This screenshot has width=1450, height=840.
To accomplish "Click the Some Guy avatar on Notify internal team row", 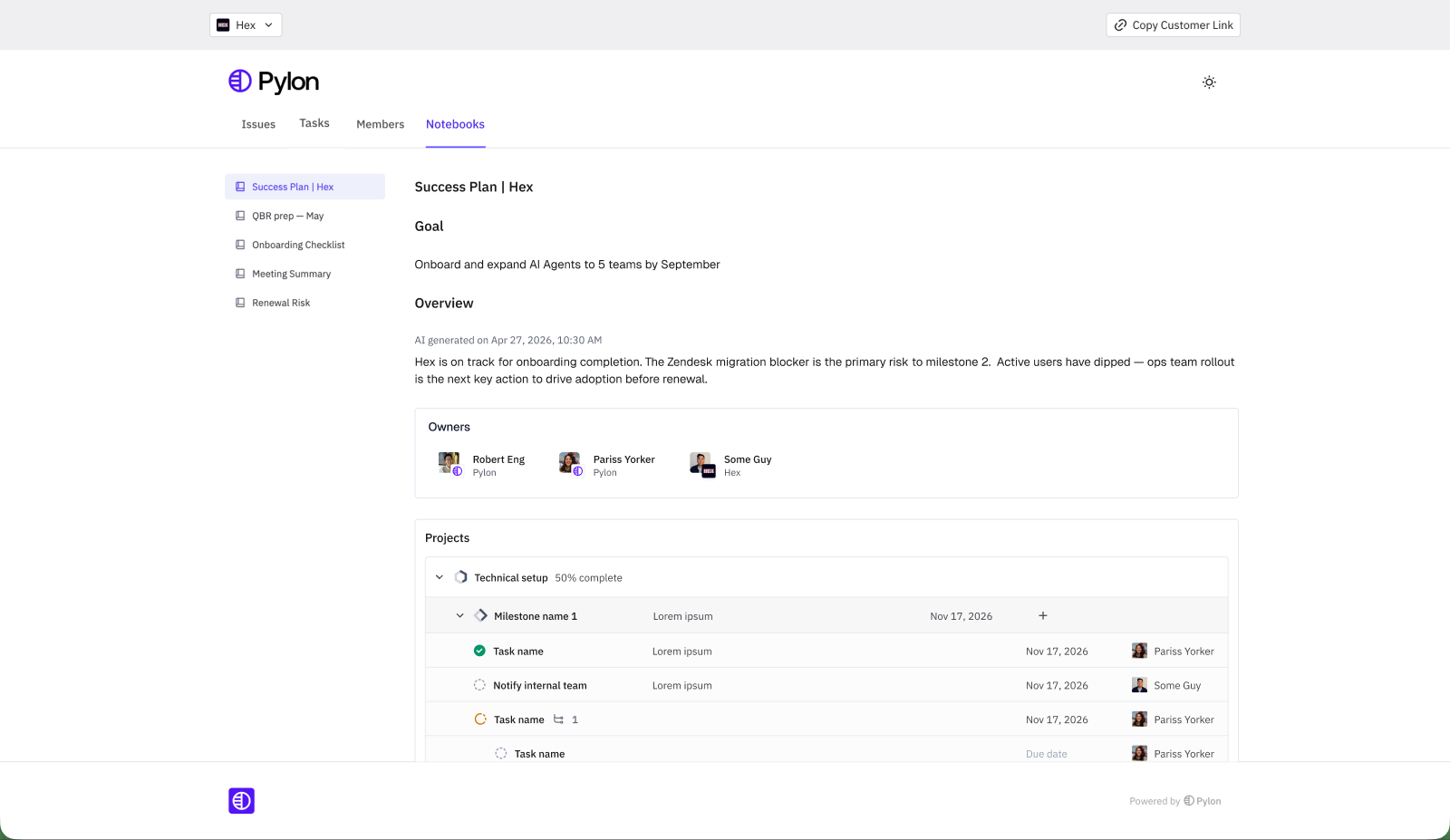I will click(x=1139, y=685).
